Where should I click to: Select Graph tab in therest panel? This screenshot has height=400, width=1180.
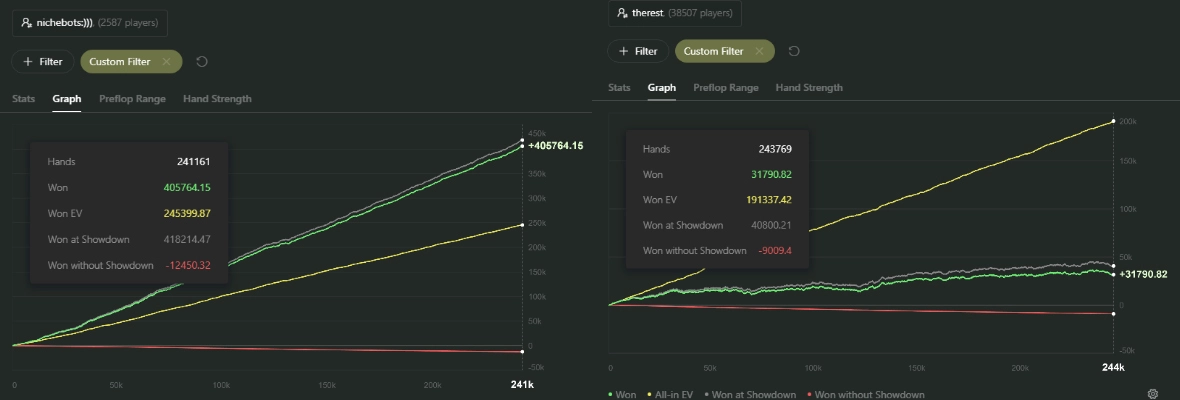[662, 87]
